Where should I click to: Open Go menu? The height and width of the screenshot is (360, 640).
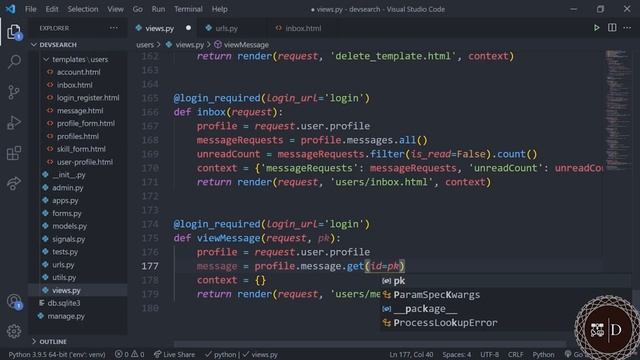[138, 9]
